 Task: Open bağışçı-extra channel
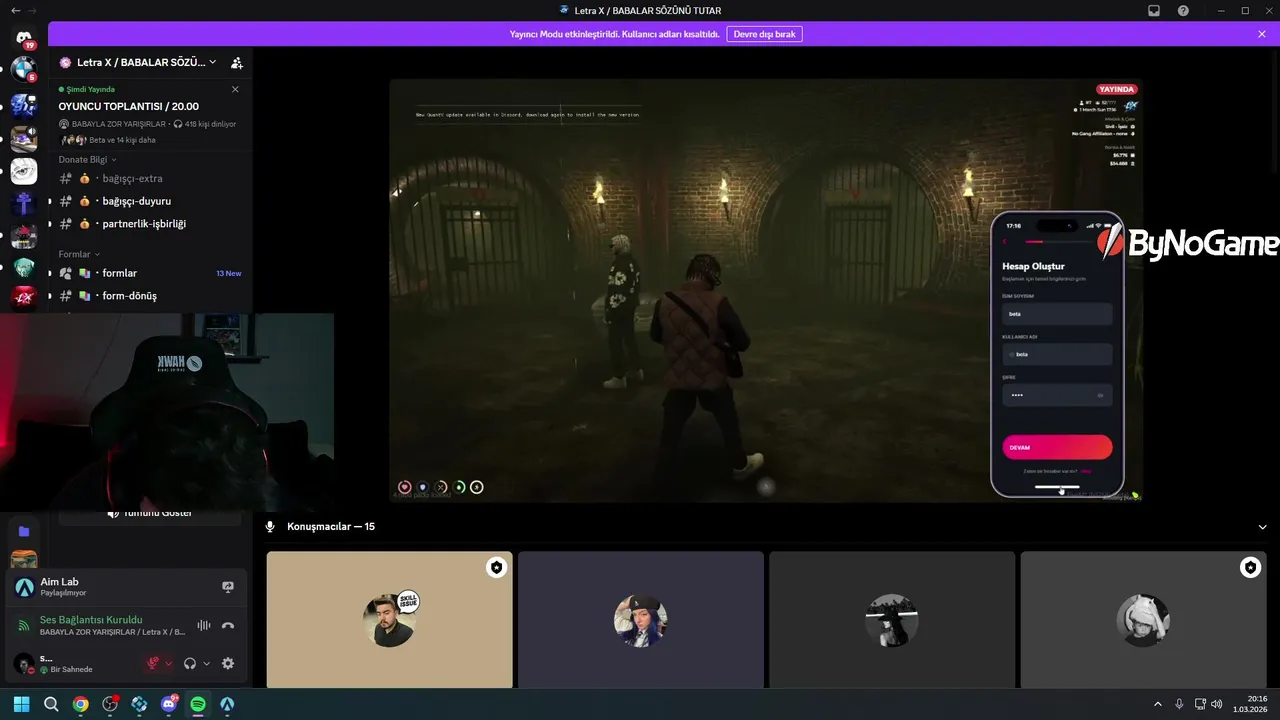(150, 178)
